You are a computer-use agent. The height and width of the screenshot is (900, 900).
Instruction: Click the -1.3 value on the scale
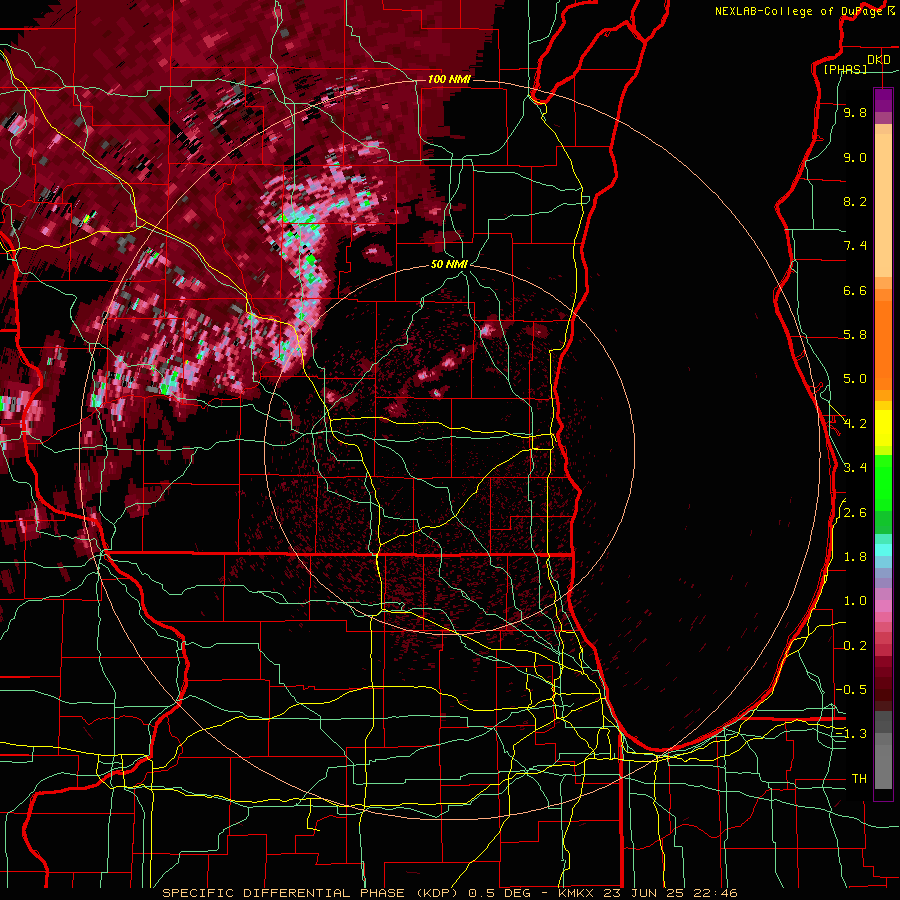(851, 734)
